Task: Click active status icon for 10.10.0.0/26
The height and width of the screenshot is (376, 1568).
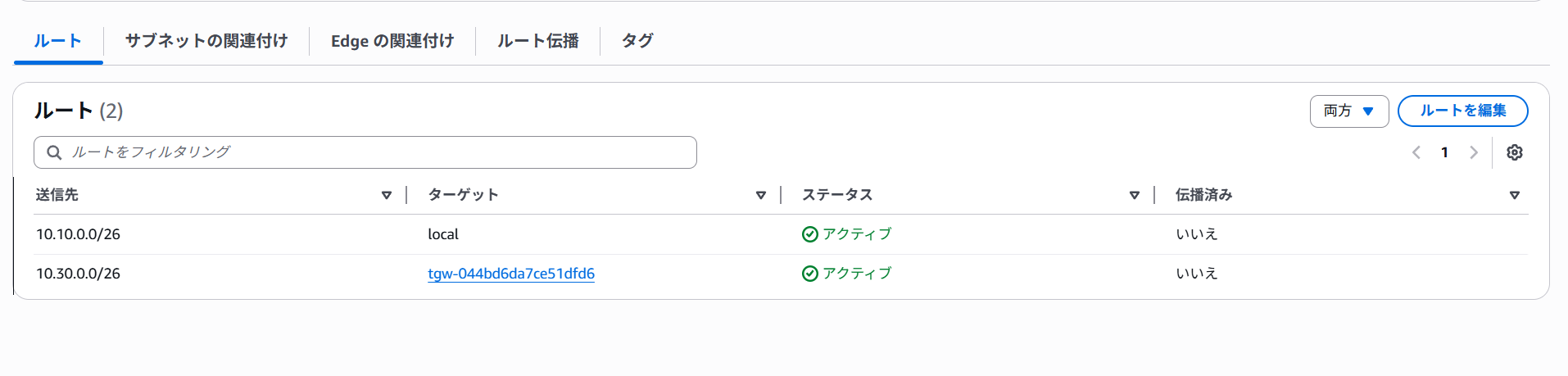Action: click(809, 234)
